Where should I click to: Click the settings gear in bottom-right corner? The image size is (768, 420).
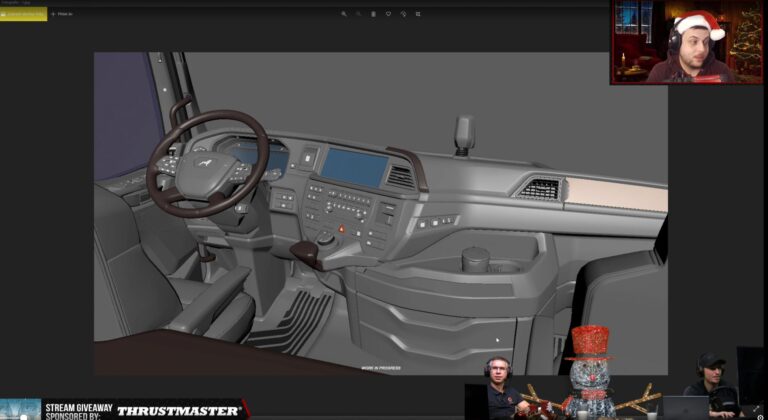tap(761, 417)
